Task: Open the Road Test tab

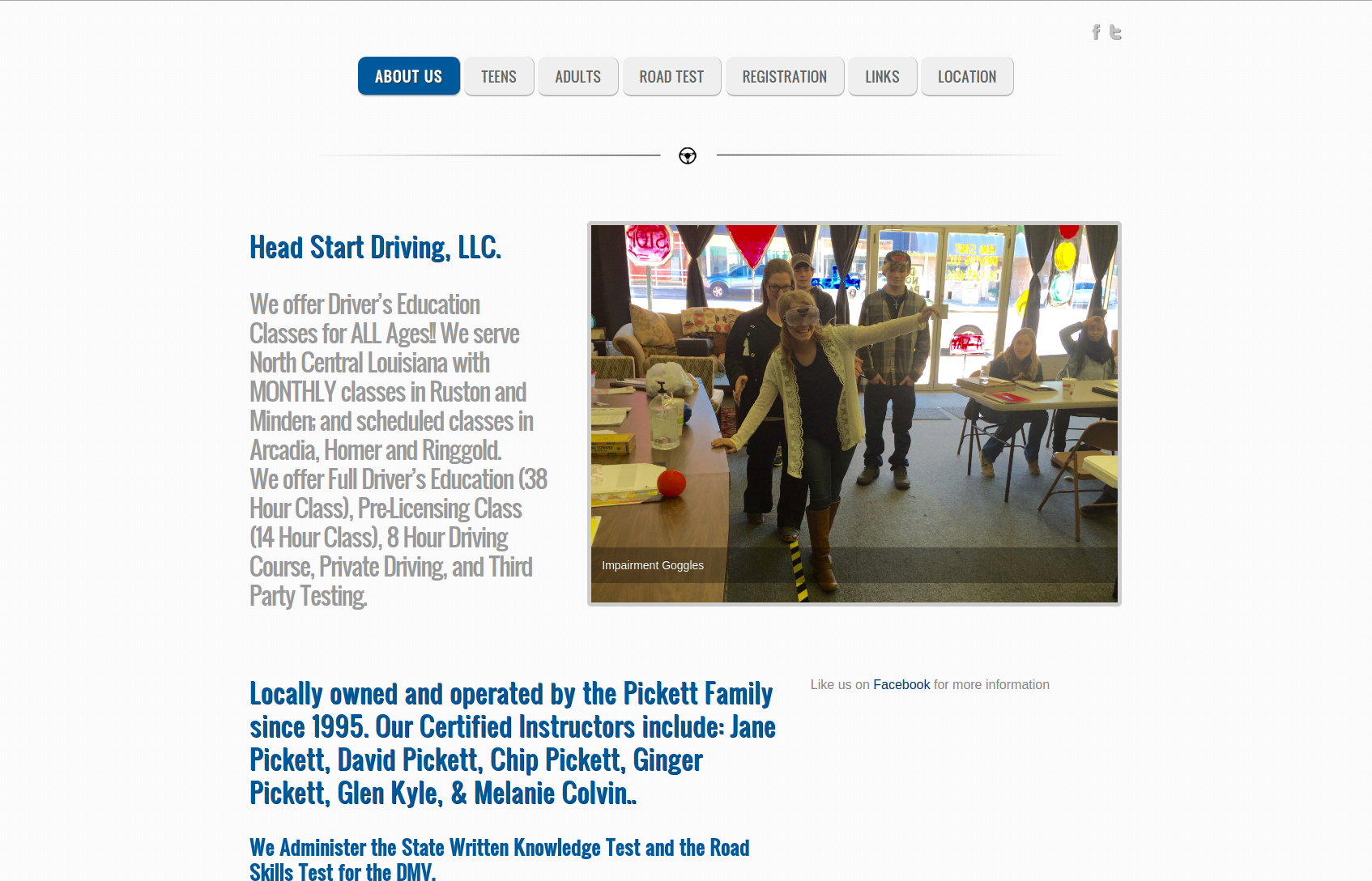Action: point(671,76)
